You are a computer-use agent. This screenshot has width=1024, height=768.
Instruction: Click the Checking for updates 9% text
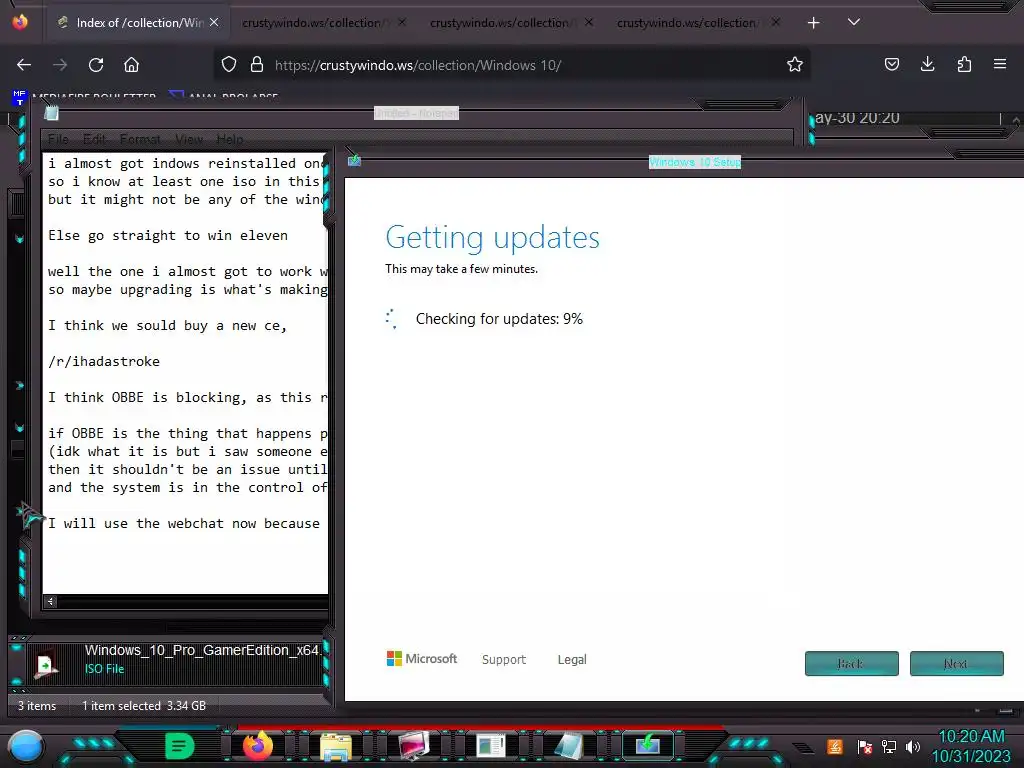pos(499,319)
